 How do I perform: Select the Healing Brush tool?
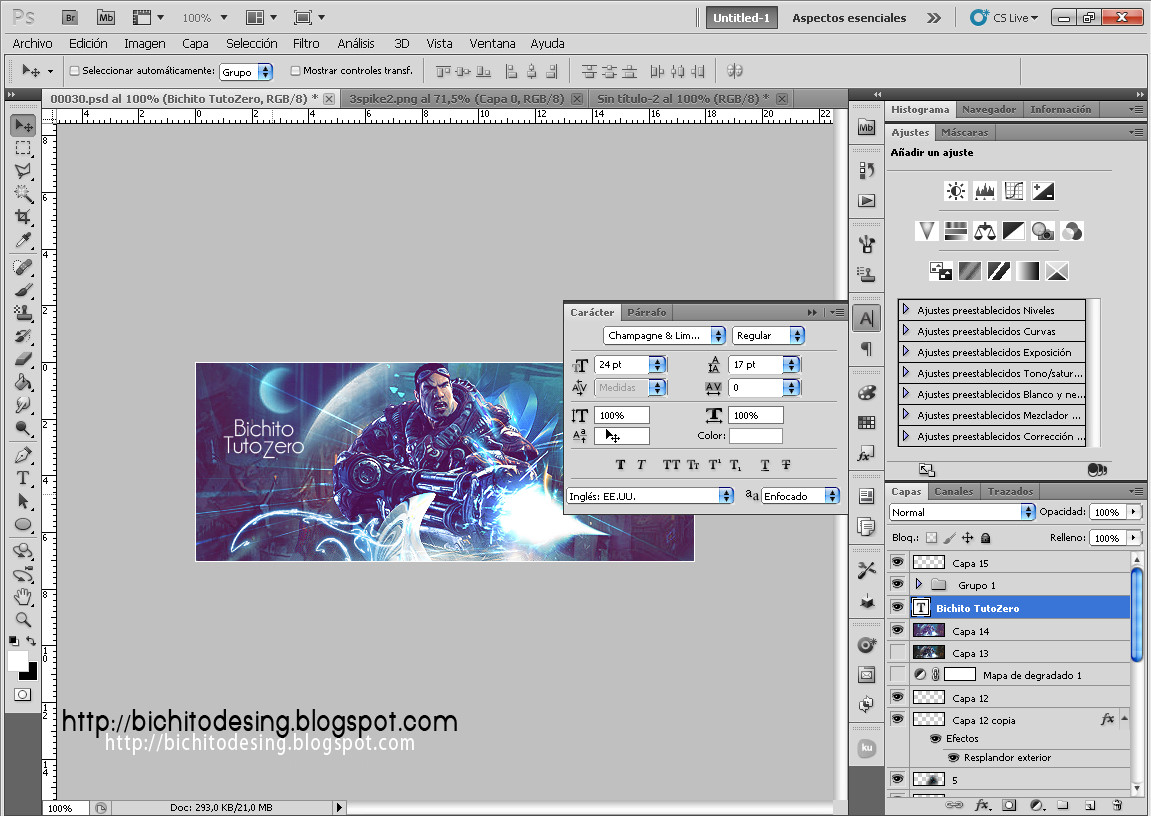[23, 267]
